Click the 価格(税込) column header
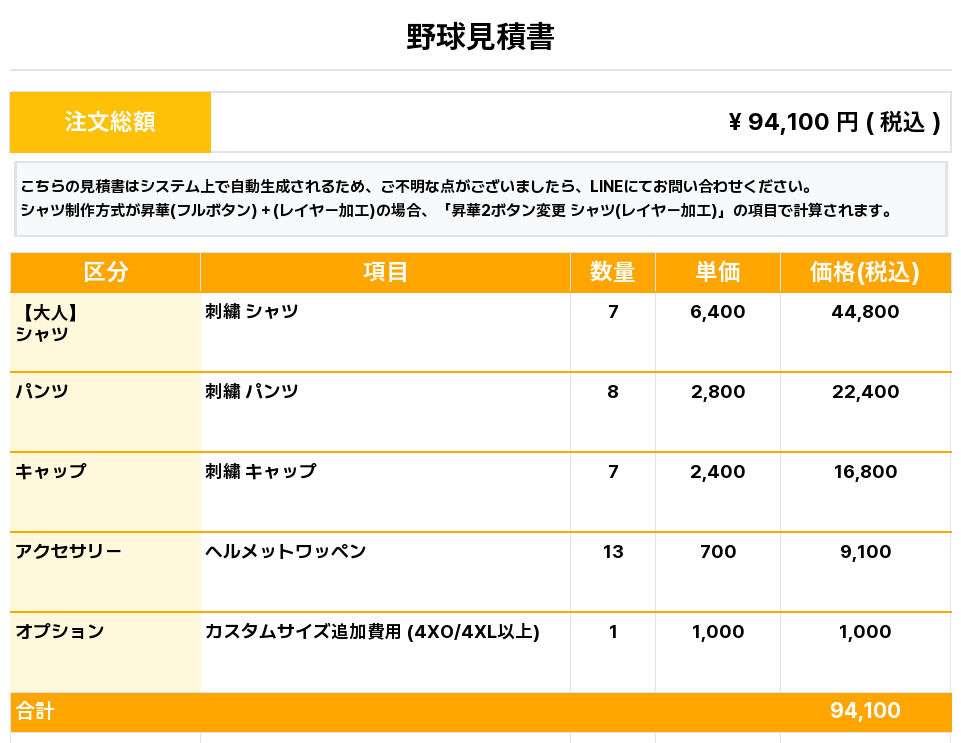The image size is (961, 743). (865, 272)
